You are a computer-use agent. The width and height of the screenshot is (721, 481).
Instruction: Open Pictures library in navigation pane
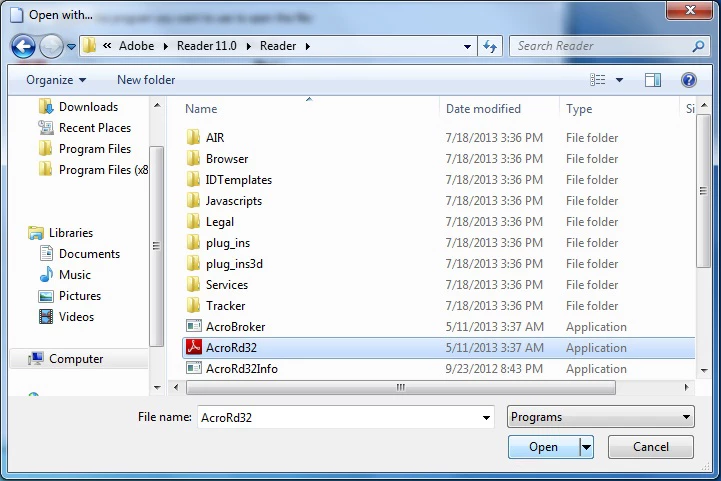(x=70, y=296)
